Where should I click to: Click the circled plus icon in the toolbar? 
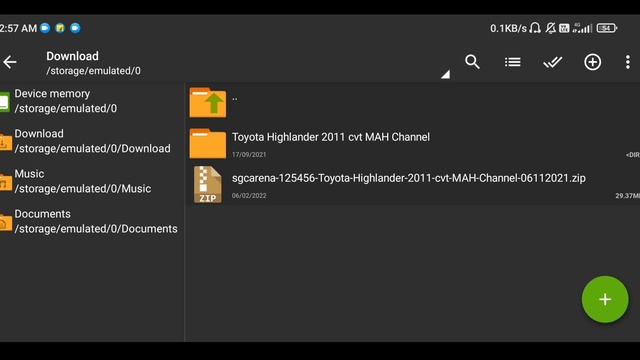(592, 62)
